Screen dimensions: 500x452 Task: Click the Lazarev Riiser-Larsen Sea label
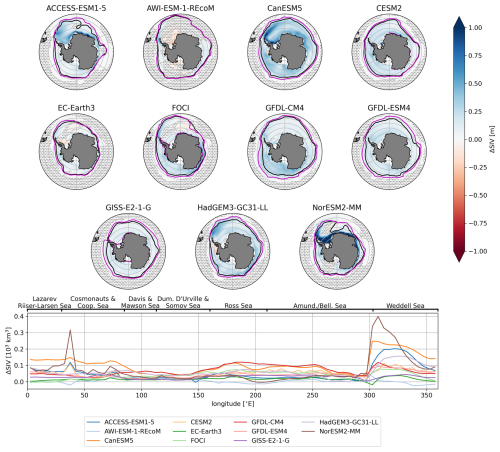tap(44, 302)
